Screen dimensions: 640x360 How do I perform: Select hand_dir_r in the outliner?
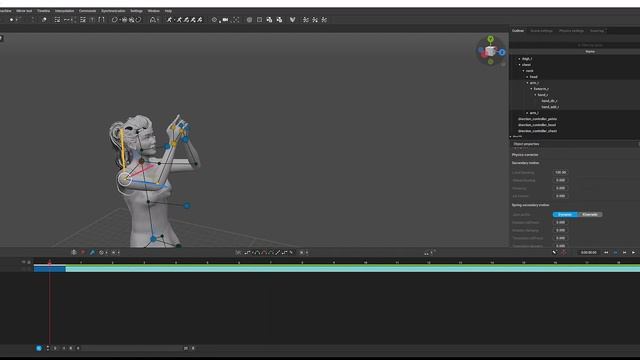(x=549, y=101)
